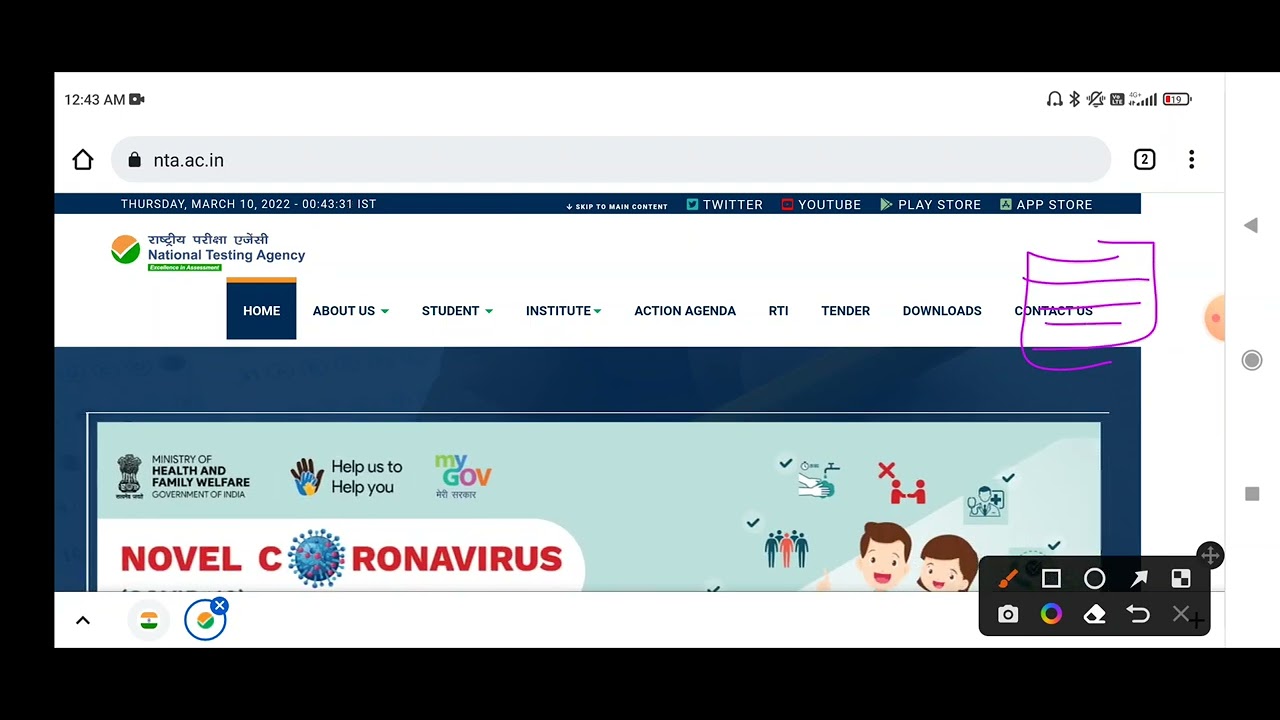Click the Bluetooth status icon

click(1075, 100)
